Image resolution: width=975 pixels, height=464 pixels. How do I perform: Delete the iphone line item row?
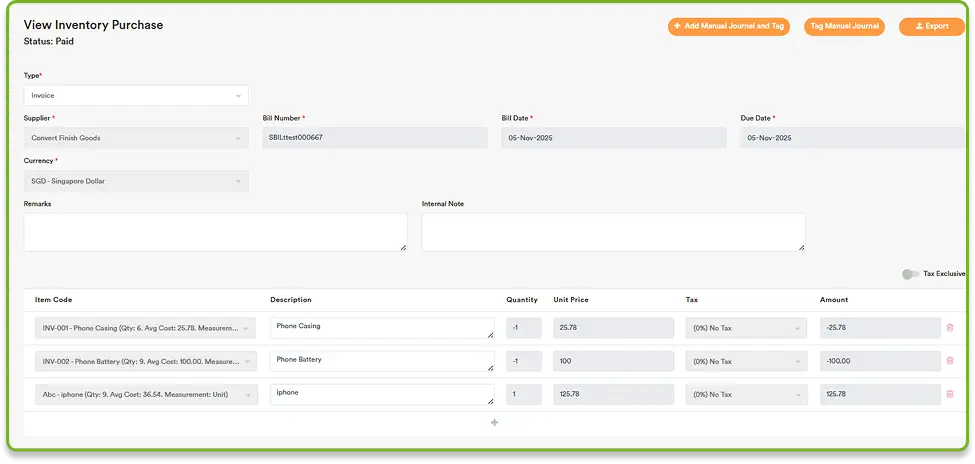tap(949, 394)
